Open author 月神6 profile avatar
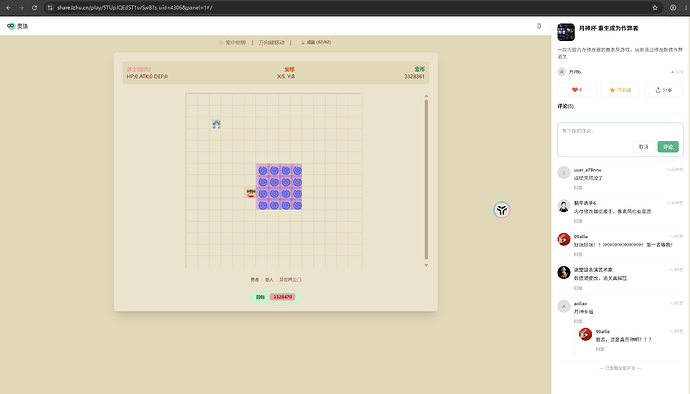The width and height of the screenshot is (690, 394). [x=562, y=72]
